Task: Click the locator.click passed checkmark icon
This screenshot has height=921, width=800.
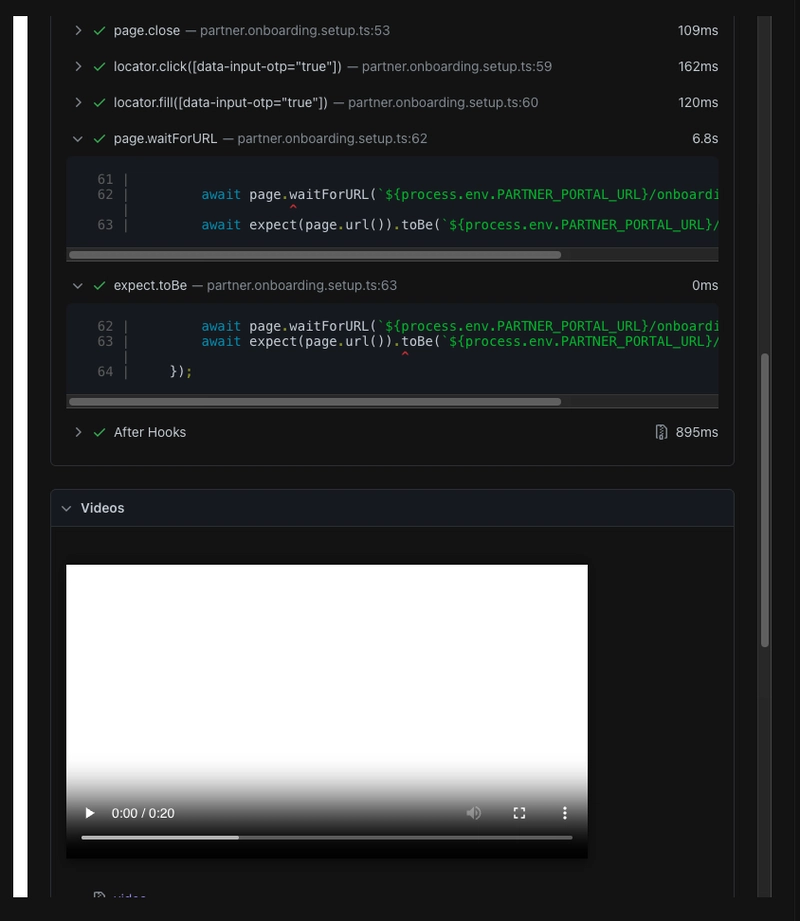Action: coord(99,66)
